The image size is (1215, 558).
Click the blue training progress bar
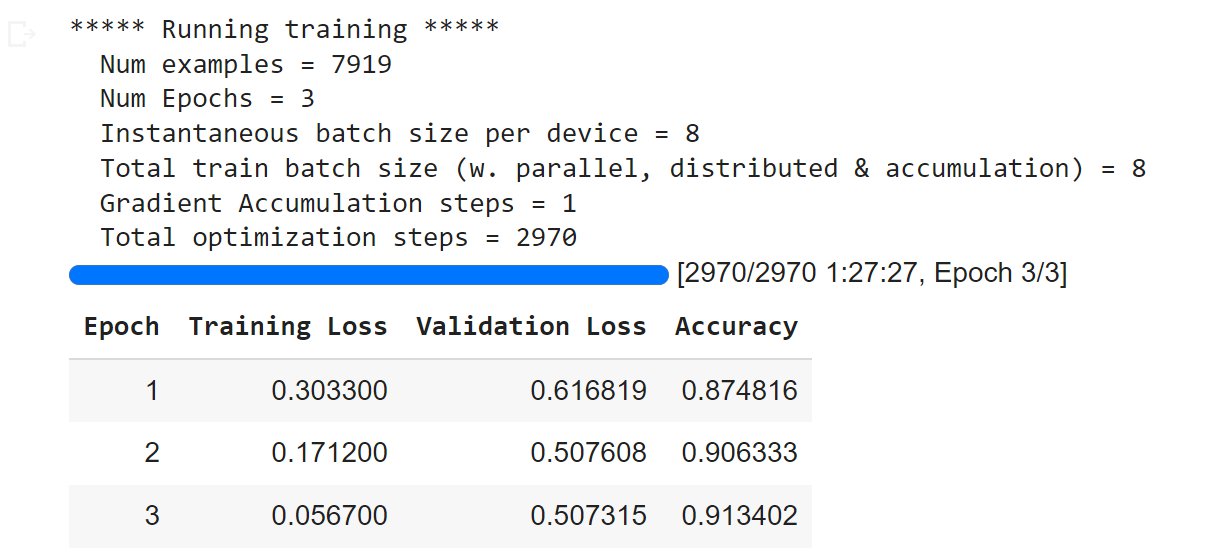[x=368, y=275]
